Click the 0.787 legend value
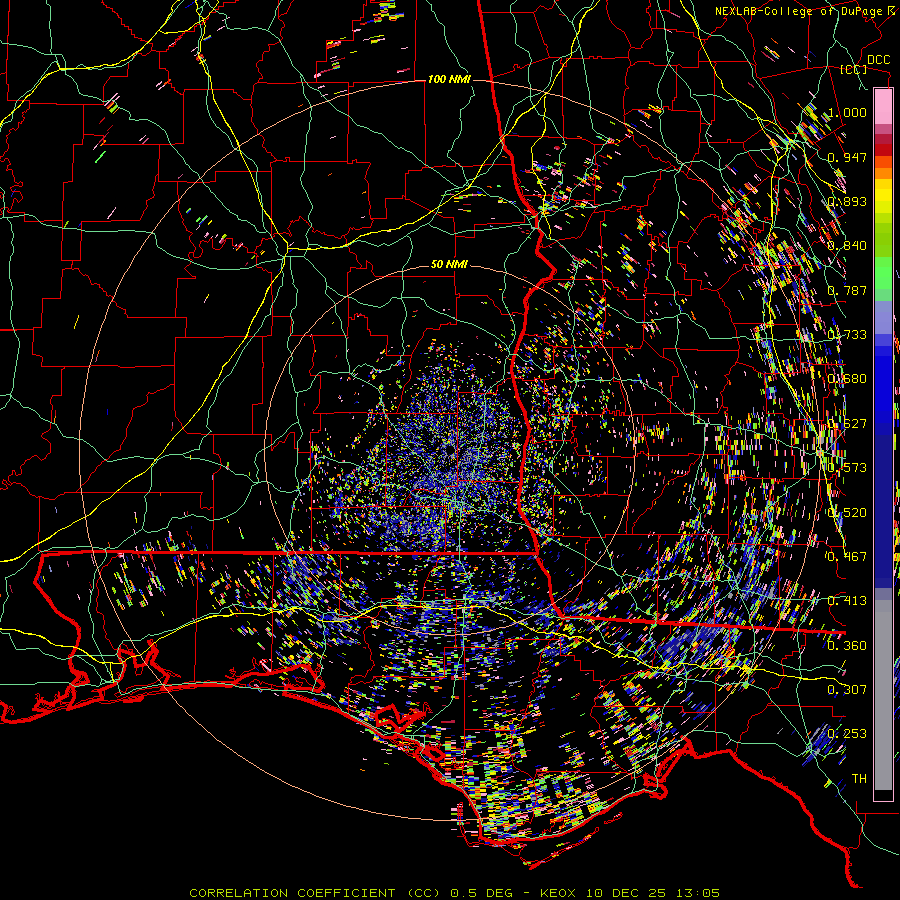This screenshot has width=900, height=900. [847, 290]
